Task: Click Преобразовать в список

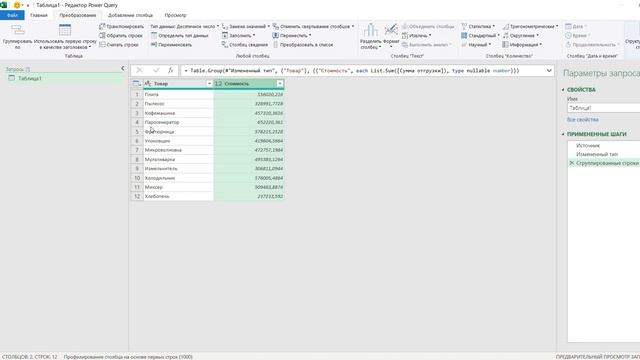Action: [303, 44]
